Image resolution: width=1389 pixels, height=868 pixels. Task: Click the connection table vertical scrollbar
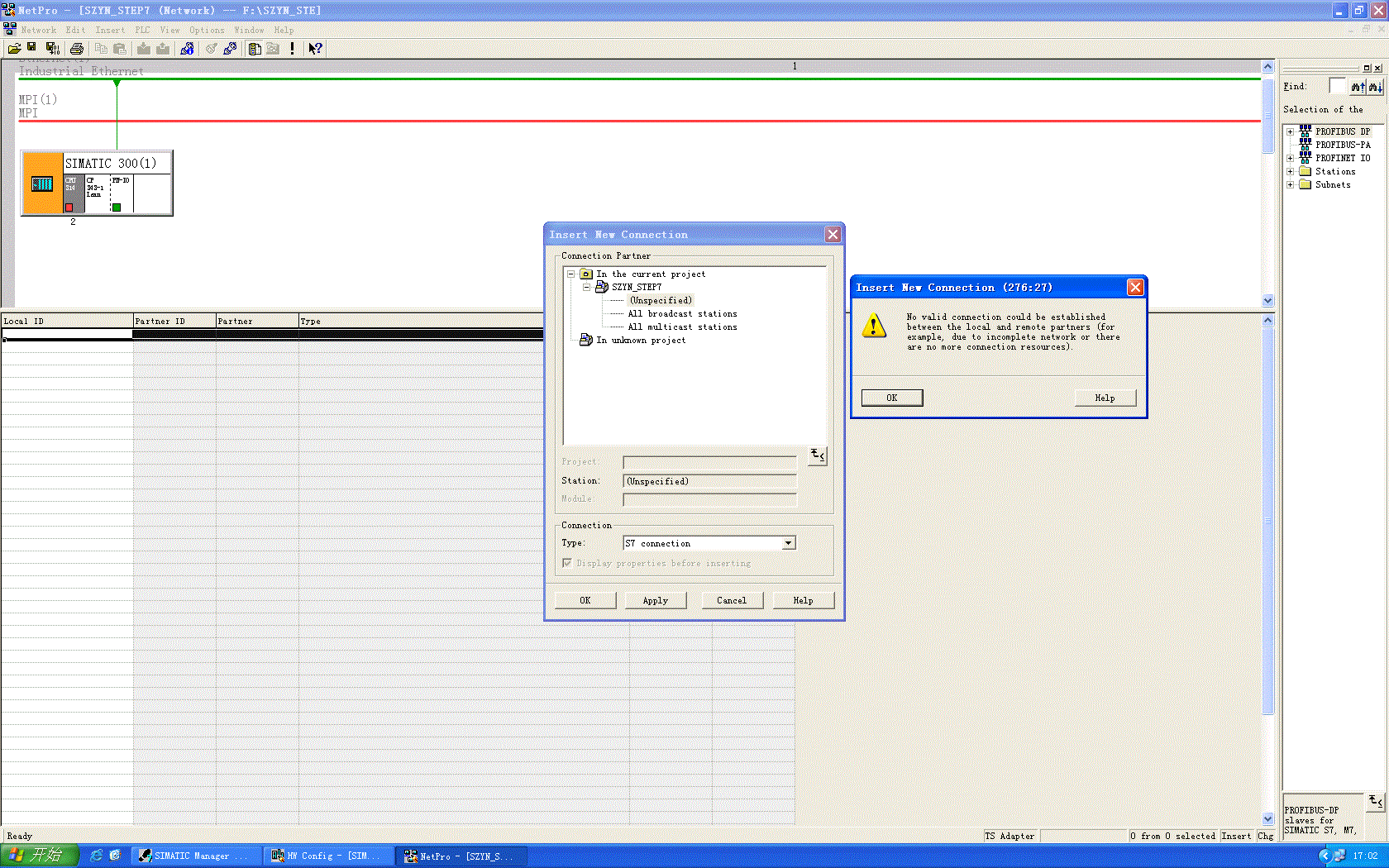[1267, 569]
